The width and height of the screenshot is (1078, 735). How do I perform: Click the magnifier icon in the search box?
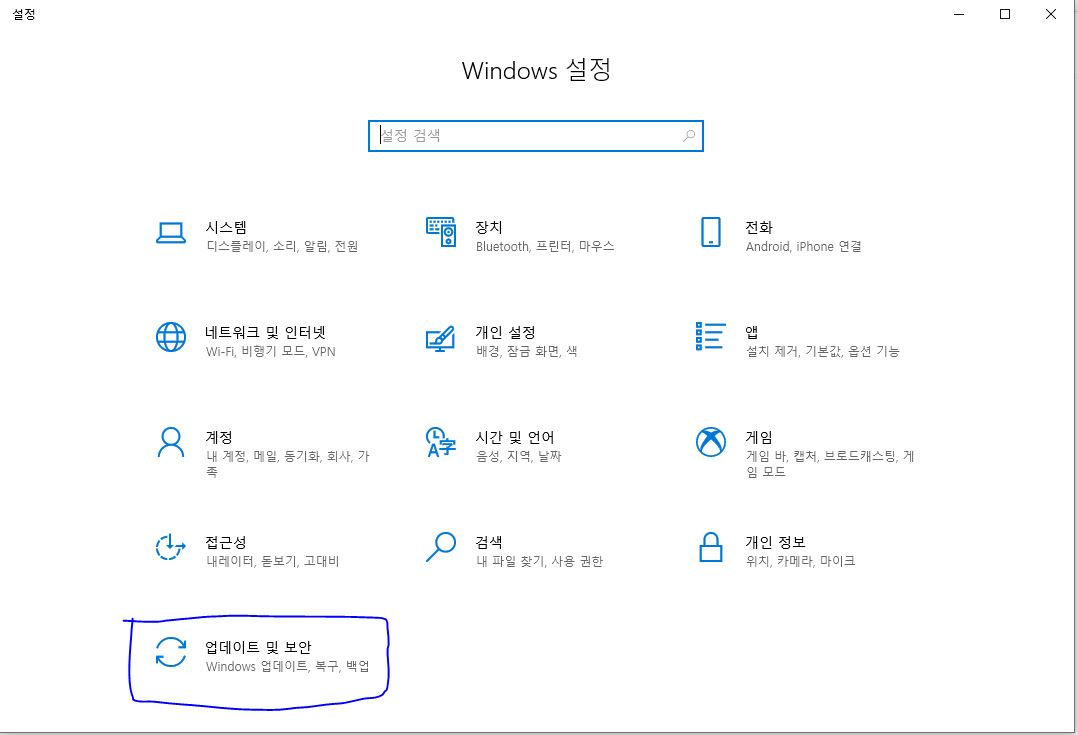pyautogui.click(x=689, y=136)
